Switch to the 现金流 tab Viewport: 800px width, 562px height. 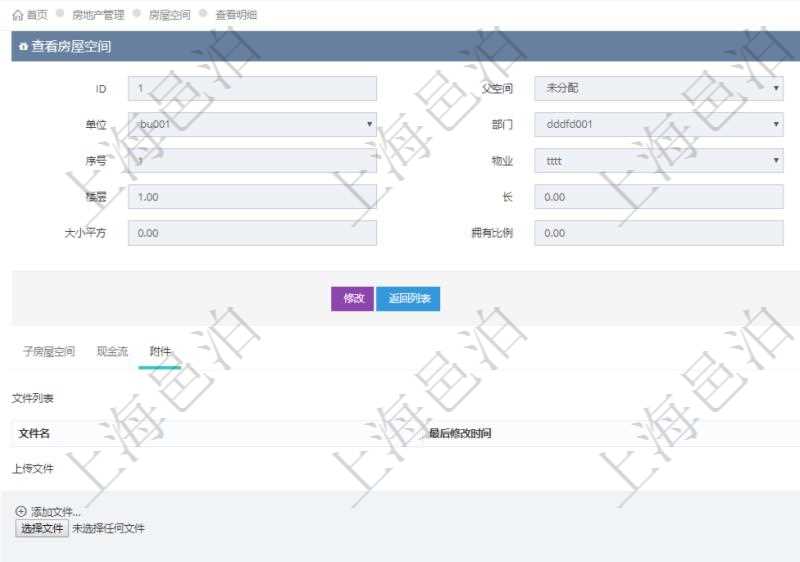click(x=112, y=352)
